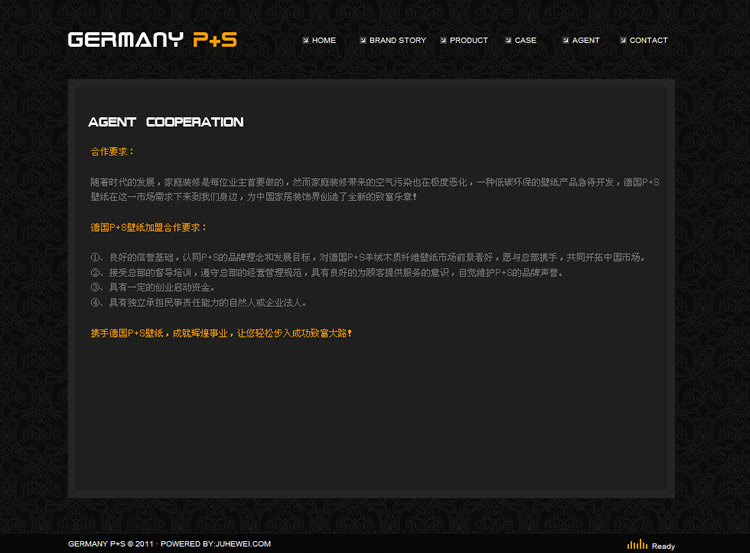Click the arrow icon beside PRODUCT
The height and width of the screenshot is (553, 750).
[x=444, y=41]
